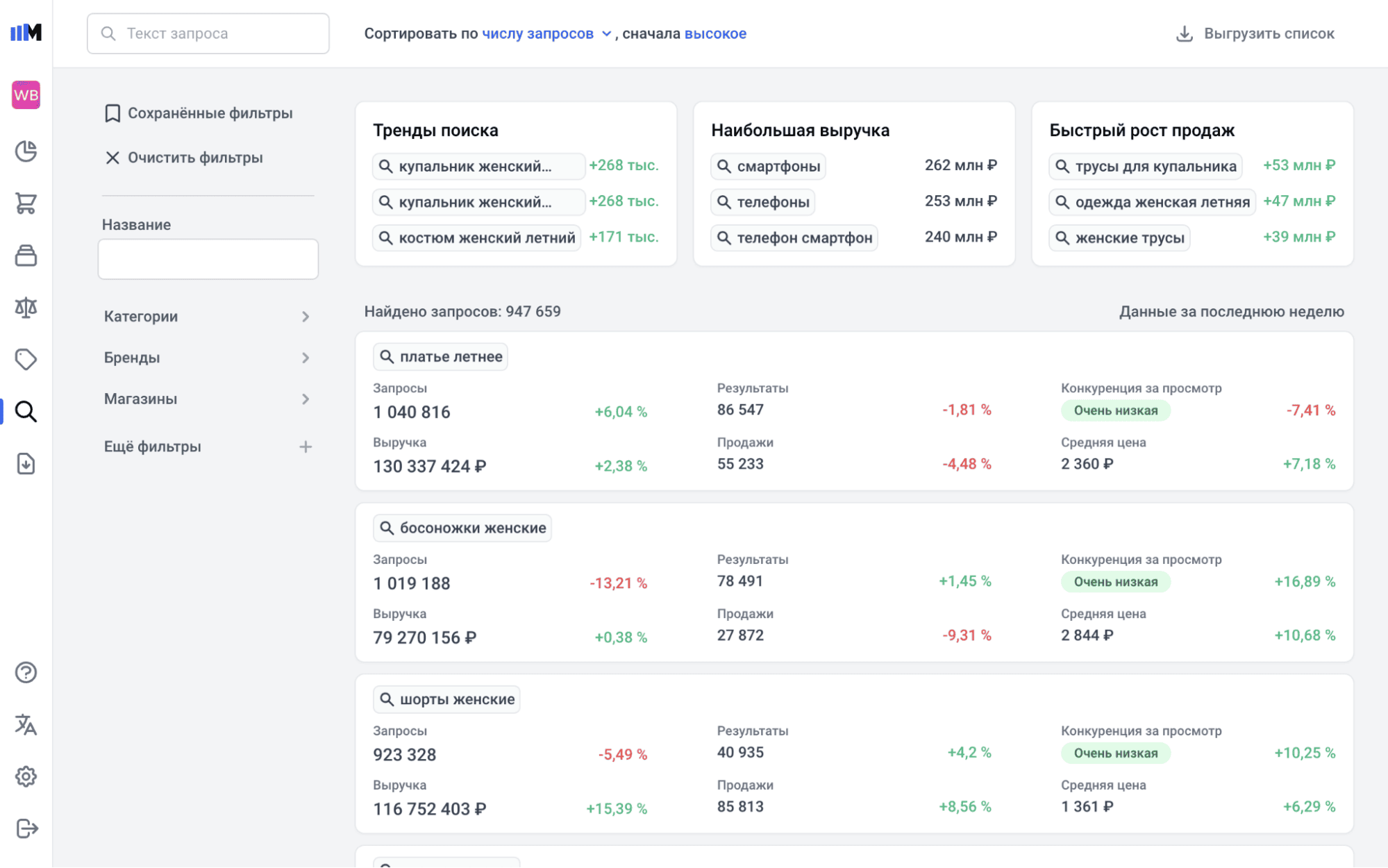Focus the Название filter input field
The image size is (1388, 868).
click(x=208, y=259)
